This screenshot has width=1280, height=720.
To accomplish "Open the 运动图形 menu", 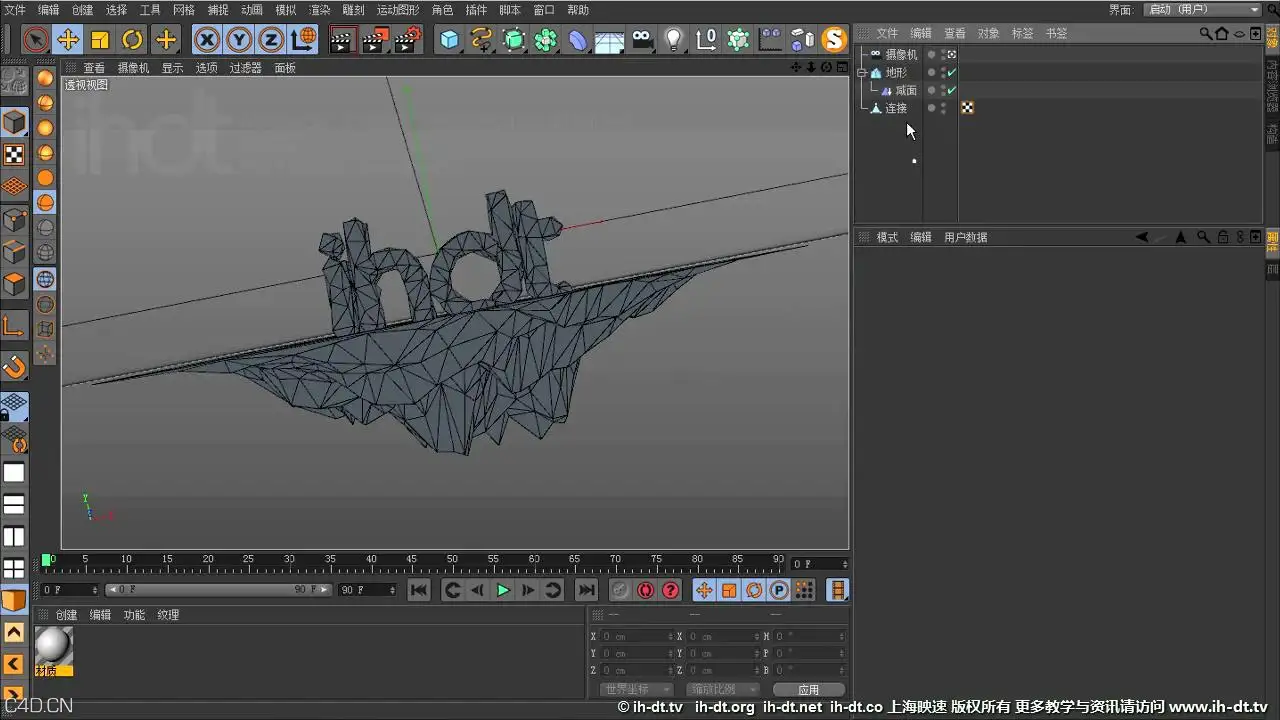I will tap(398, 9).
